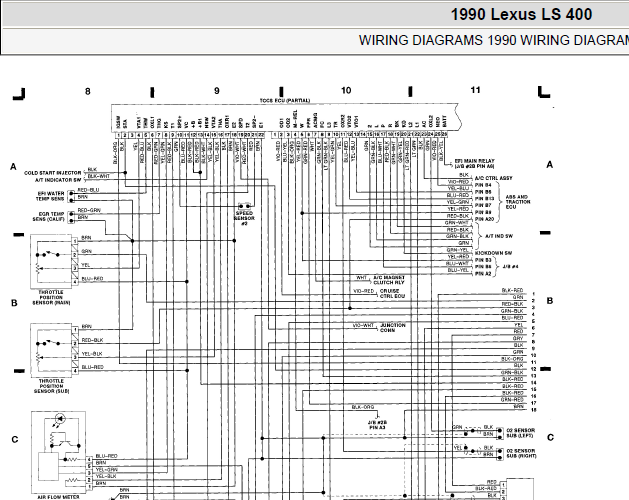
Task: Click the "PIN A2" label
Action: click(483, 274)
